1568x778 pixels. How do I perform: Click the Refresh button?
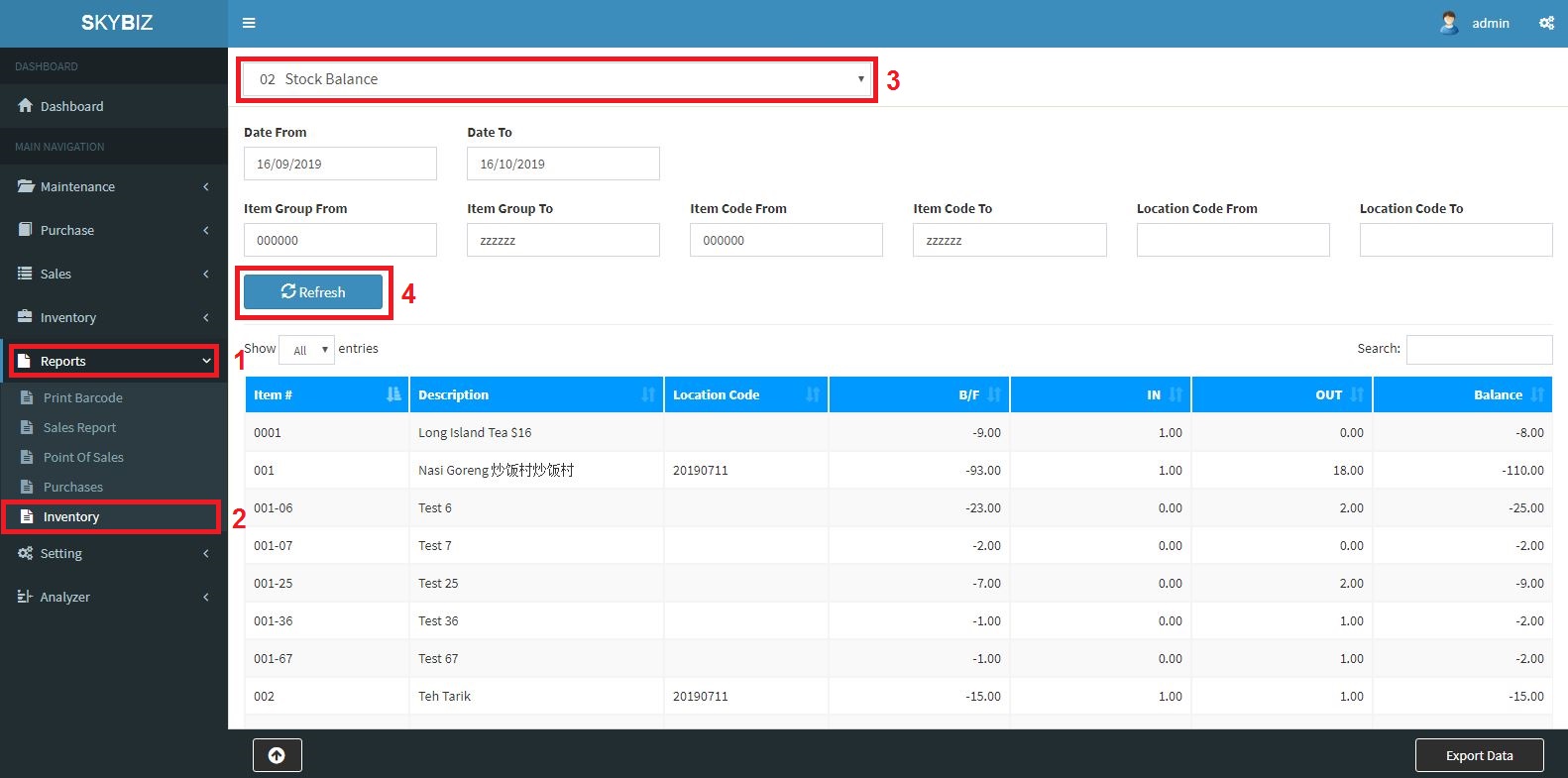tap(313, 292)
